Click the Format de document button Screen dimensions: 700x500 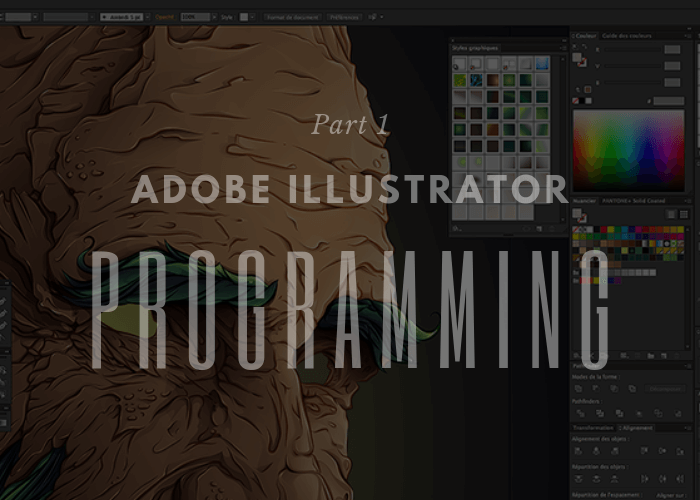(292, 17)
